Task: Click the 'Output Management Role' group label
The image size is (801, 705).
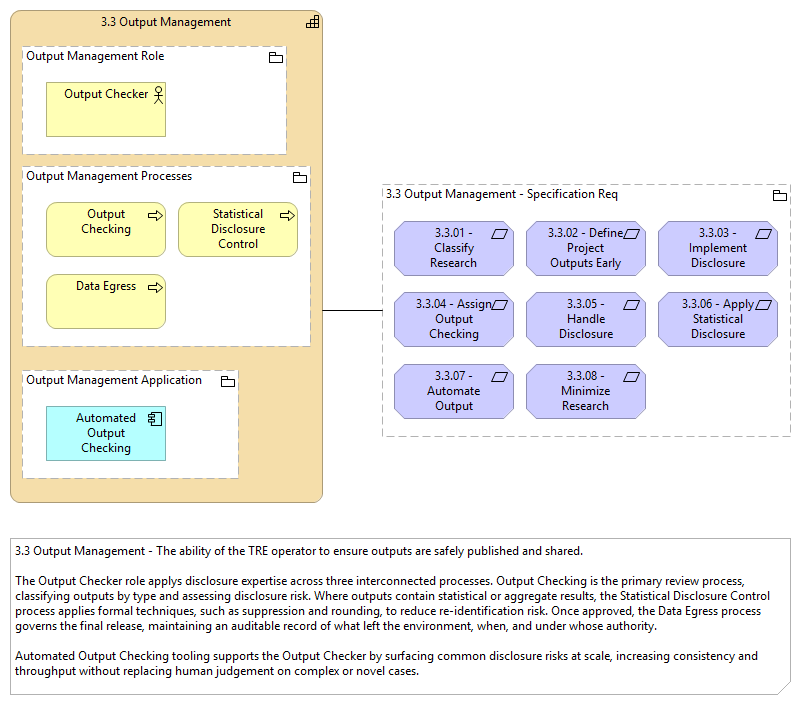Action: [95, 56]
